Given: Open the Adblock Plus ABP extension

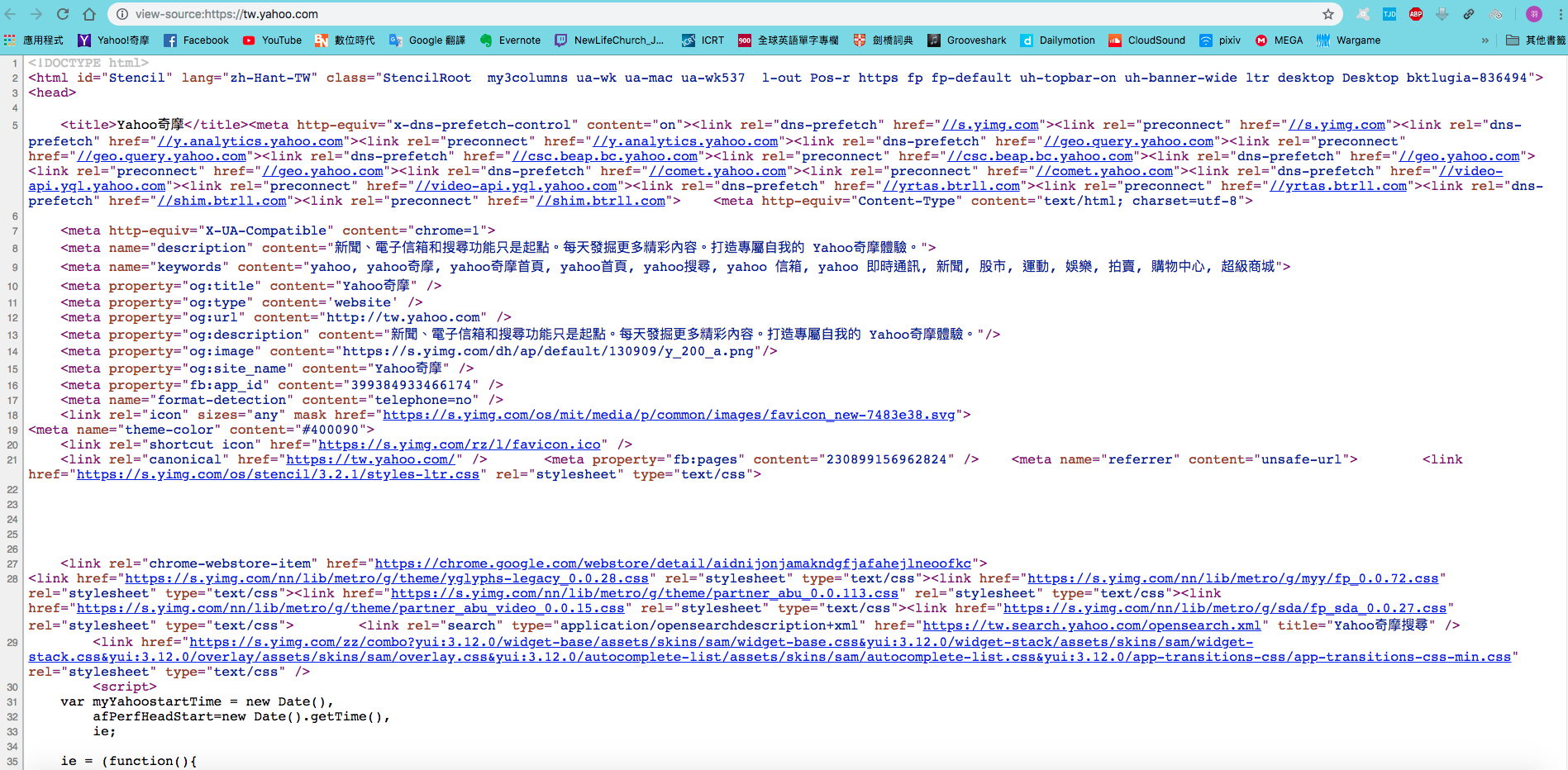Looking at the screenshot, I should click(x=1416, y=14).
